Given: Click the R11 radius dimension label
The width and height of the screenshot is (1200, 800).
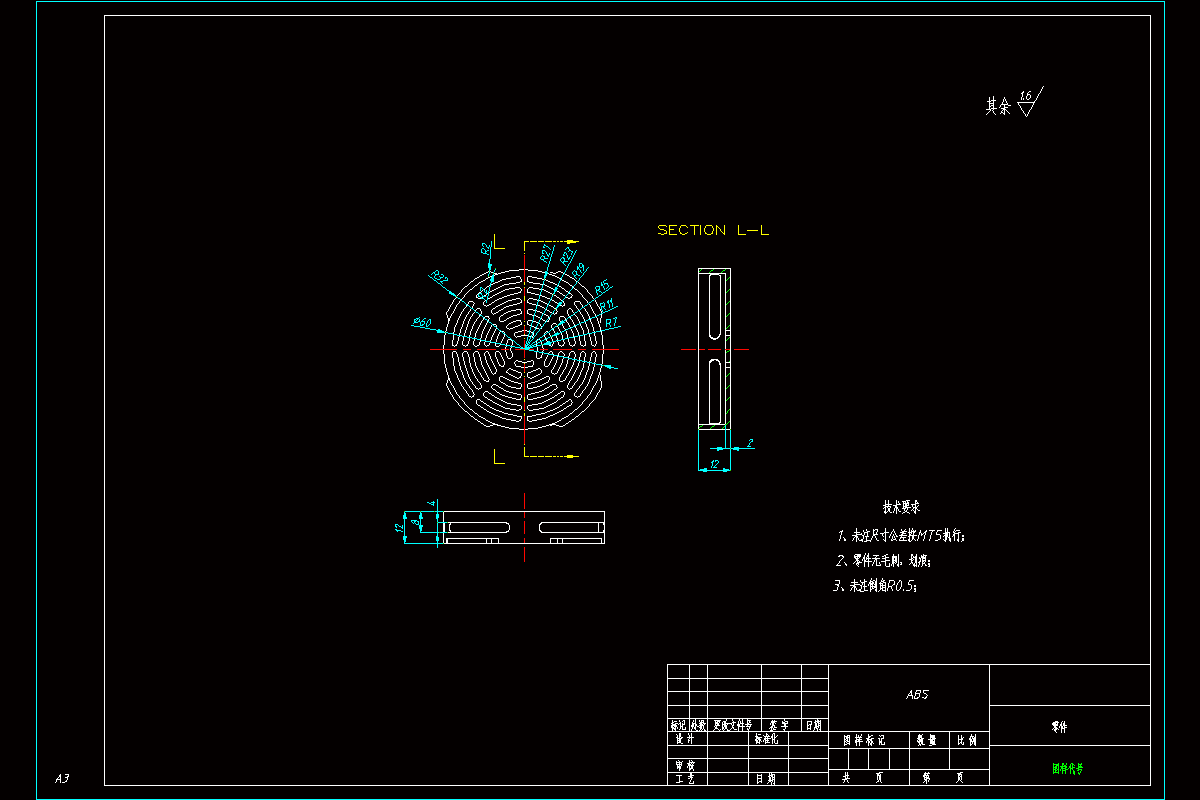Looking at the screenshot, I should (x=607, y=305).
